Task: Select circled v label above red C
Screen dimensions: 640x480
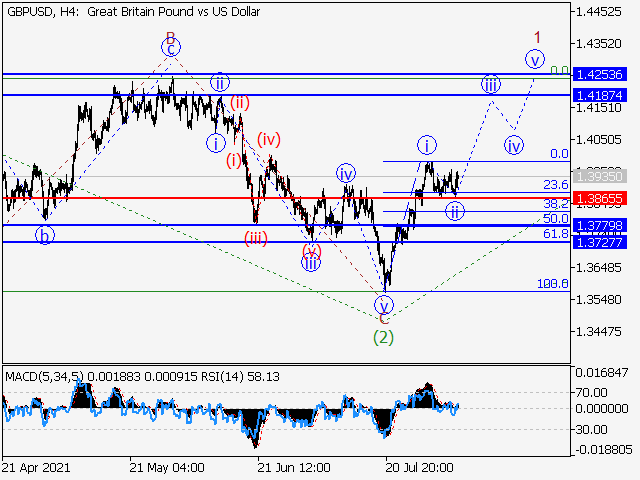Action: coord(384,305)
